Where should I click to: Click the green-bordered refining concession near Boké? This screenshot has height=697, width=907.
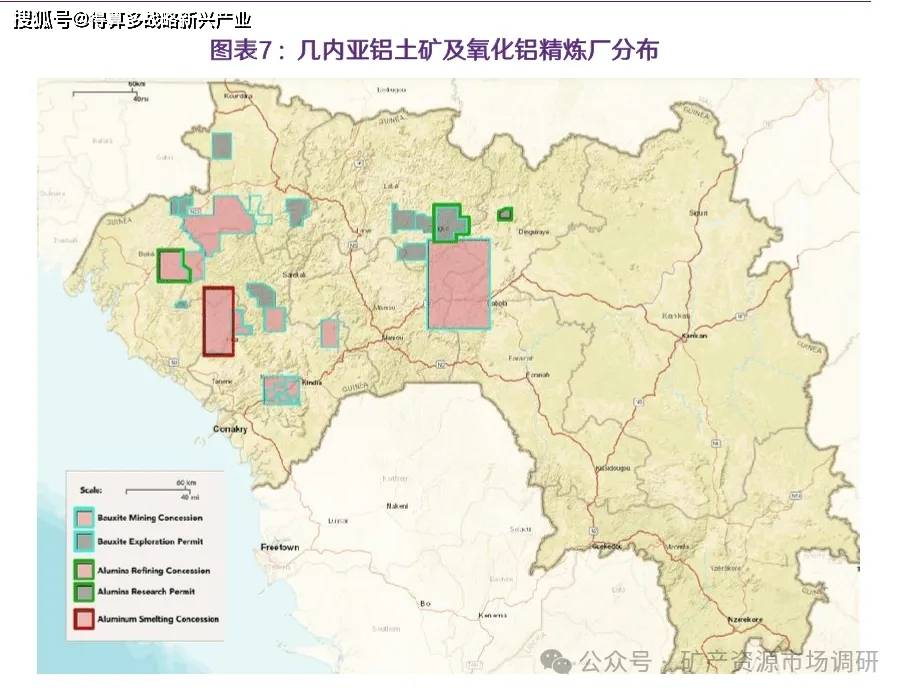pyautogui.click(x=173, y=265)
